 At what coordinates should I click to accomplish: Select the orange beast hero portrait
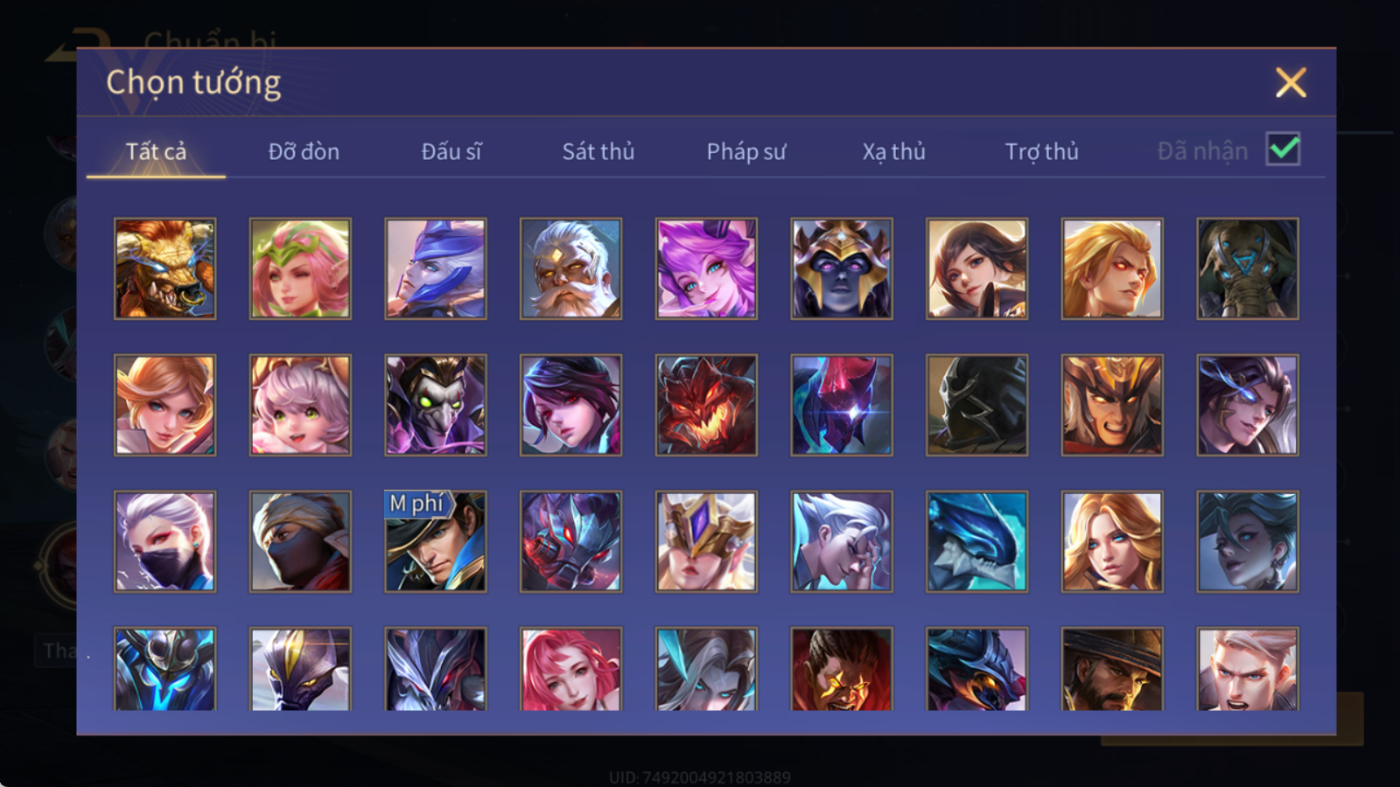pos(165,269)
